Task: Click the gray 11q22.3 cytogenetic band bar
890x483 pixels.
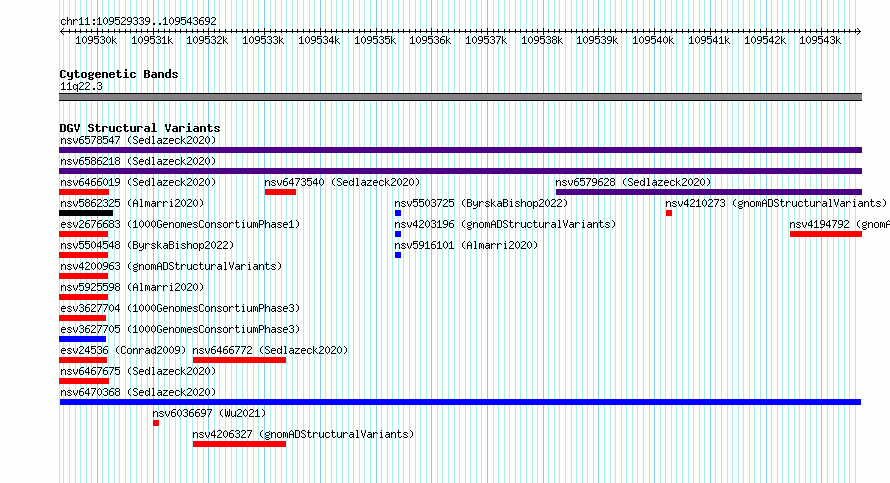Action: click(460, 97)
